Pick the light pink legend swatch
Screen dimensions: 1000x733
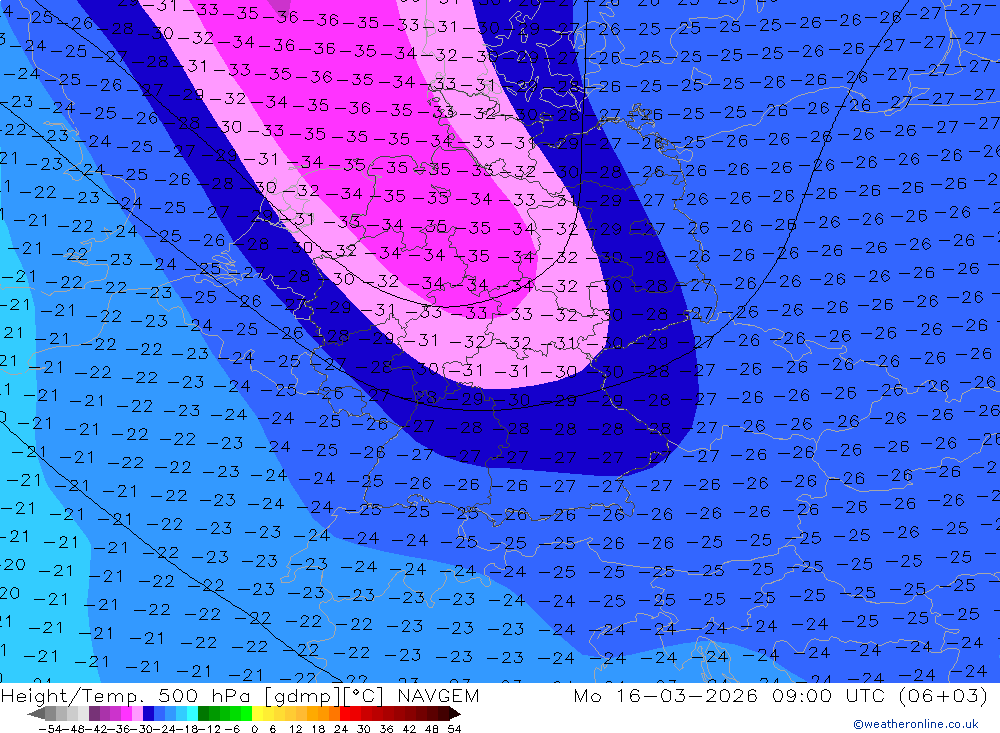coord(137,714)
